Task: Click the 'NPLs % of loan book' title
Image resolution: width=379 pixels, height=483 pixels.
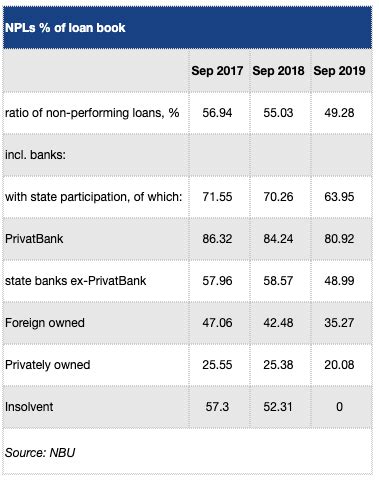Action: pyautogui.click(x=65, y=28)
